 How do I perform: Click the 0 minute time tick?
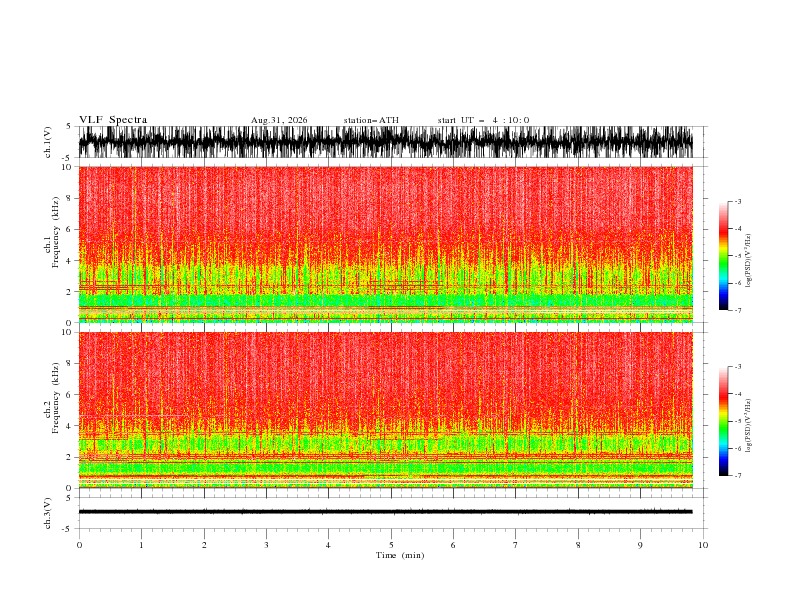tap(79, 545)
